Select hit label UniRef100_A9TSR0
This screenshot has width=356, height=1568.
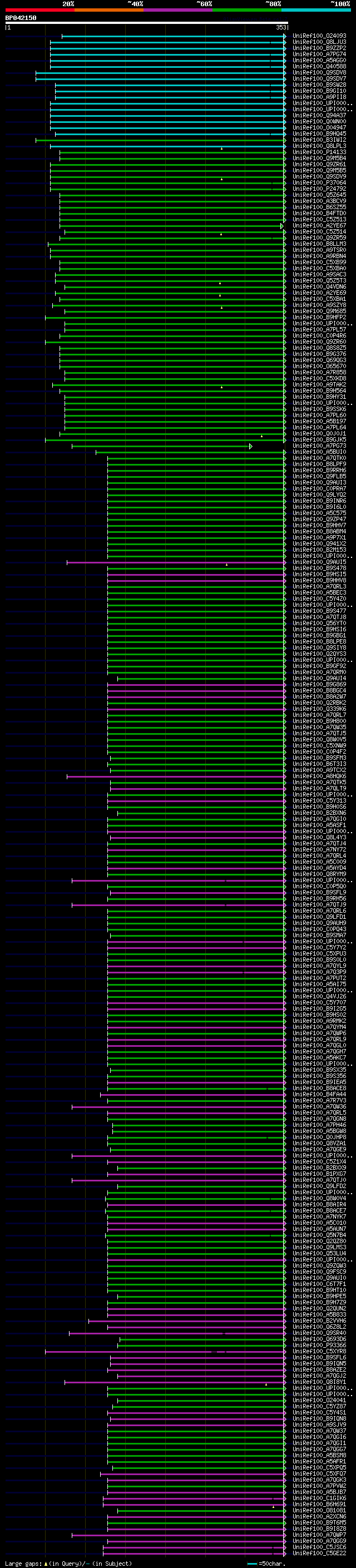pos(319,250)
